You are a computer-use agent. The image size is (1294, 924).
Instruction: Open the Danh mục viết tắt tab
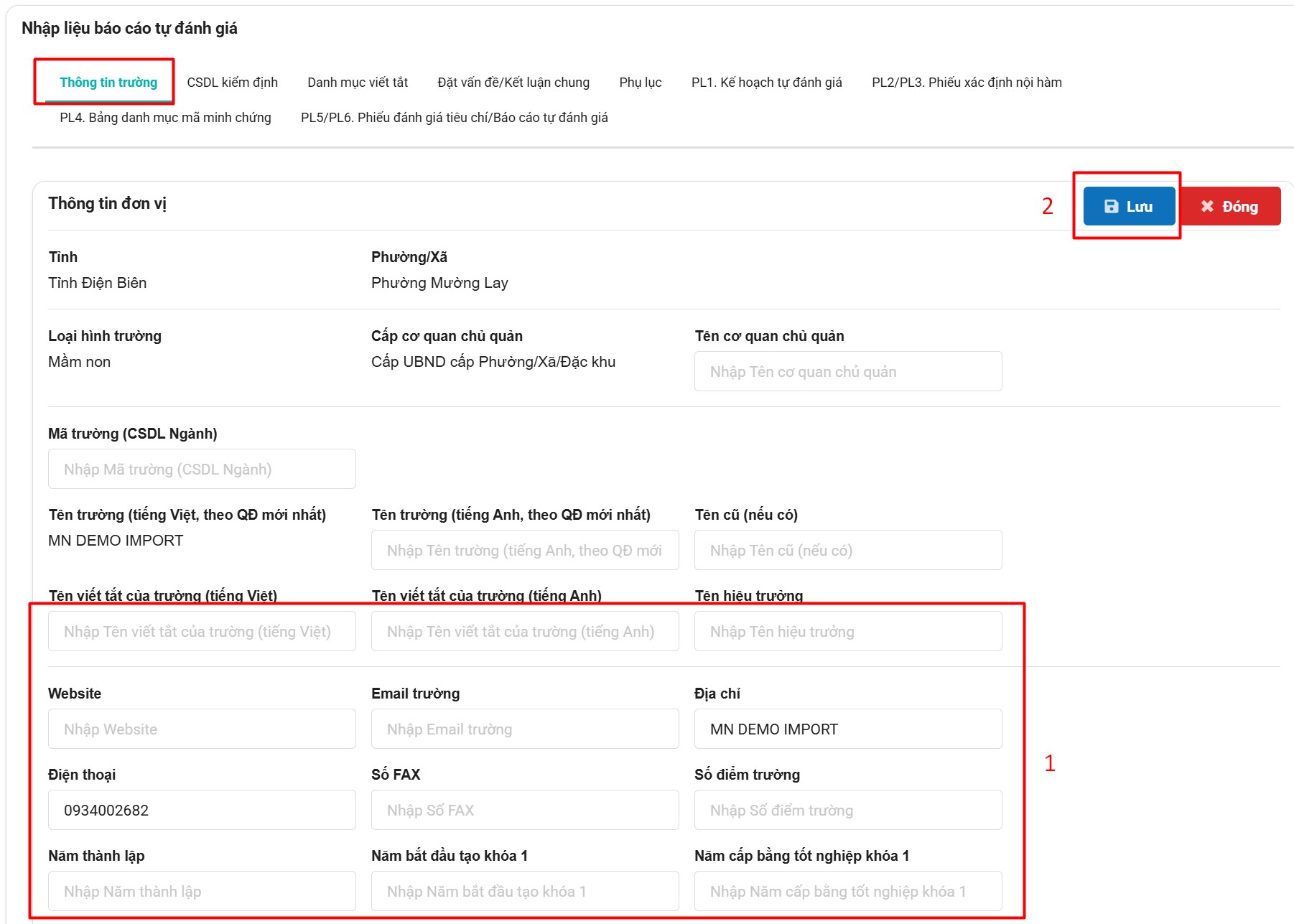(x=357, y=83)
